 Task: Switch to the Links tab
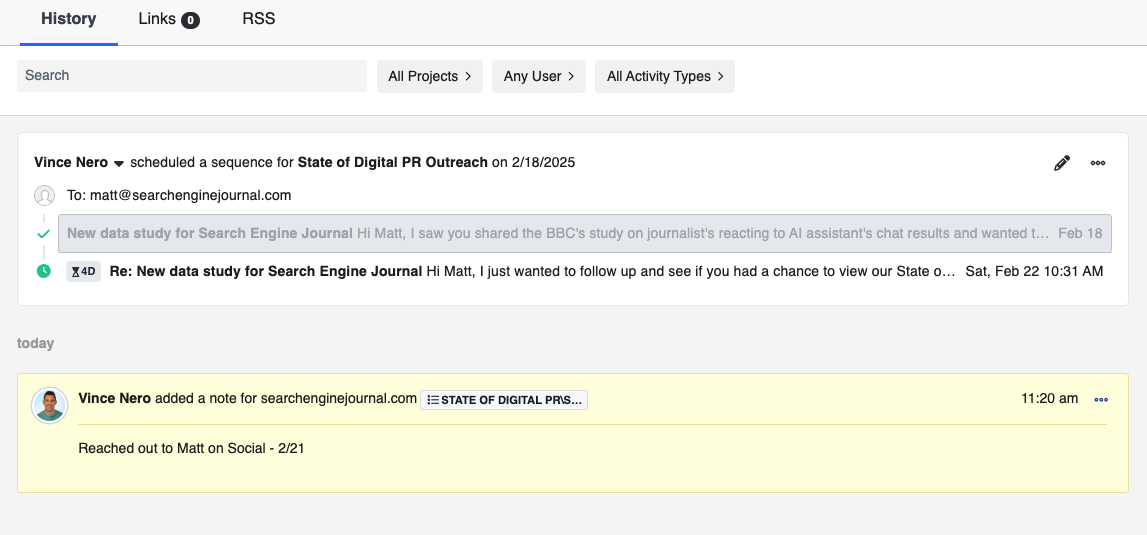pos(168,19)
